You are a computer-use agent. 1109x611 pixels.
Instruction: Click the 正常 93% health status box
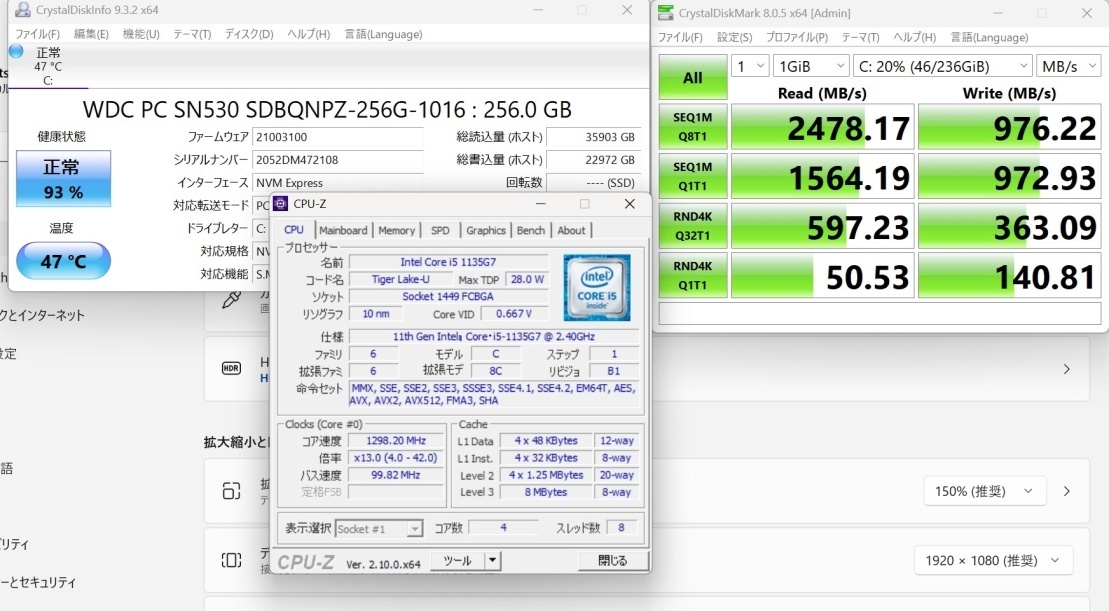pyautogui.click(x=63, y=178)
